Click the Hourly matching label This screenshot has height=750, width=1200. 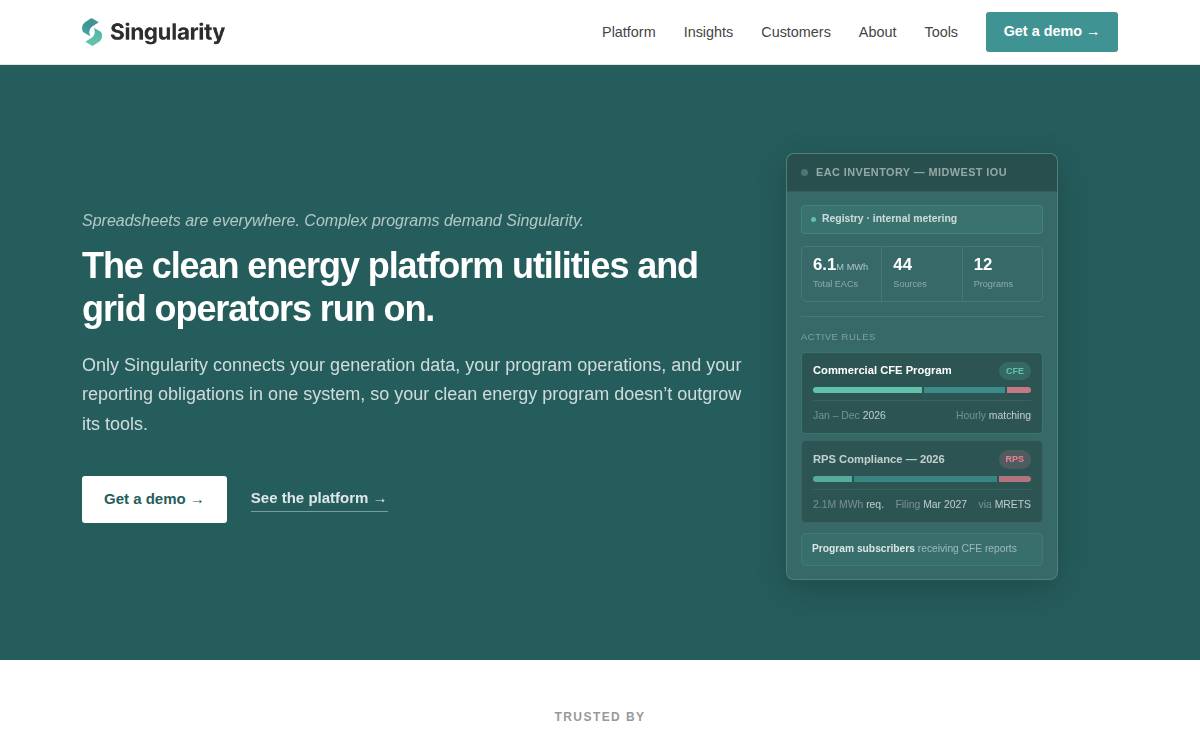pos(993,415)
